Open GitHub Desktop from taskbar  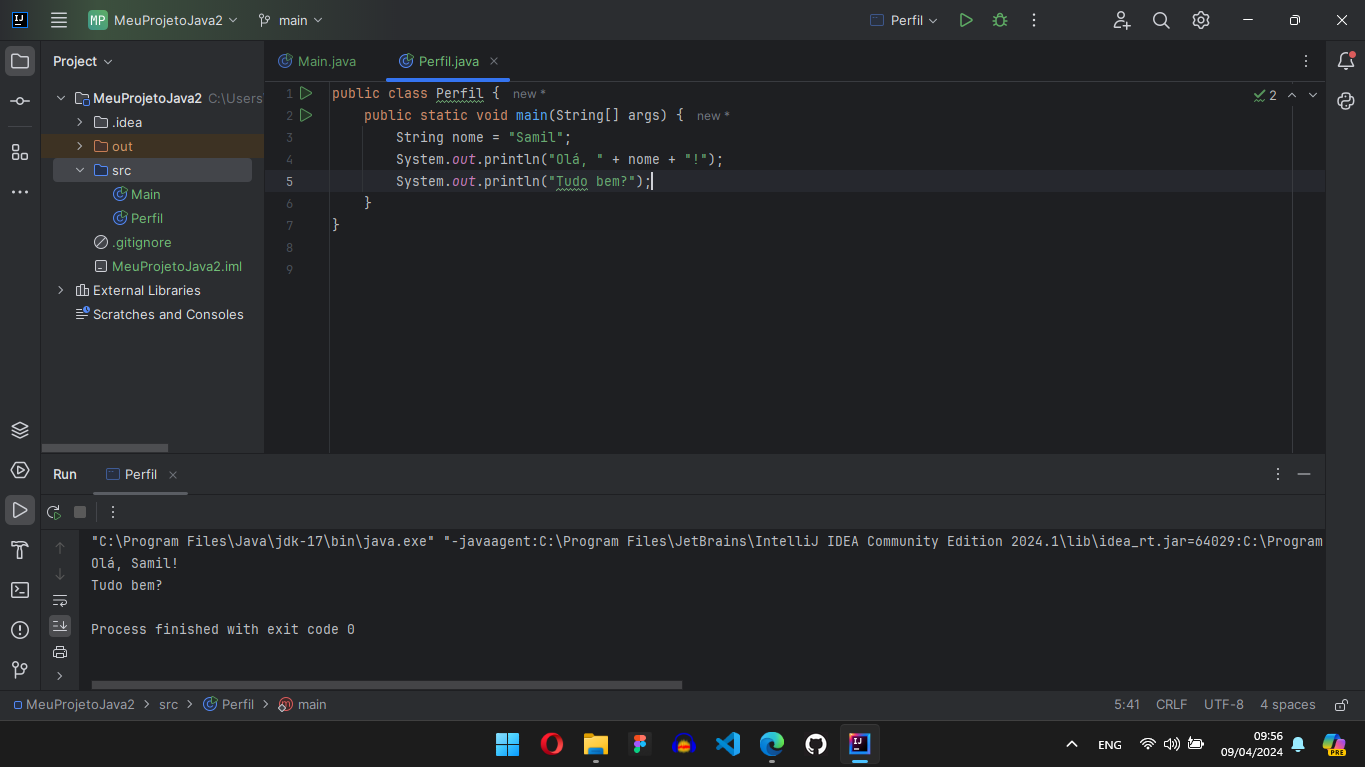pyautogui.click(x=816, y=744)
